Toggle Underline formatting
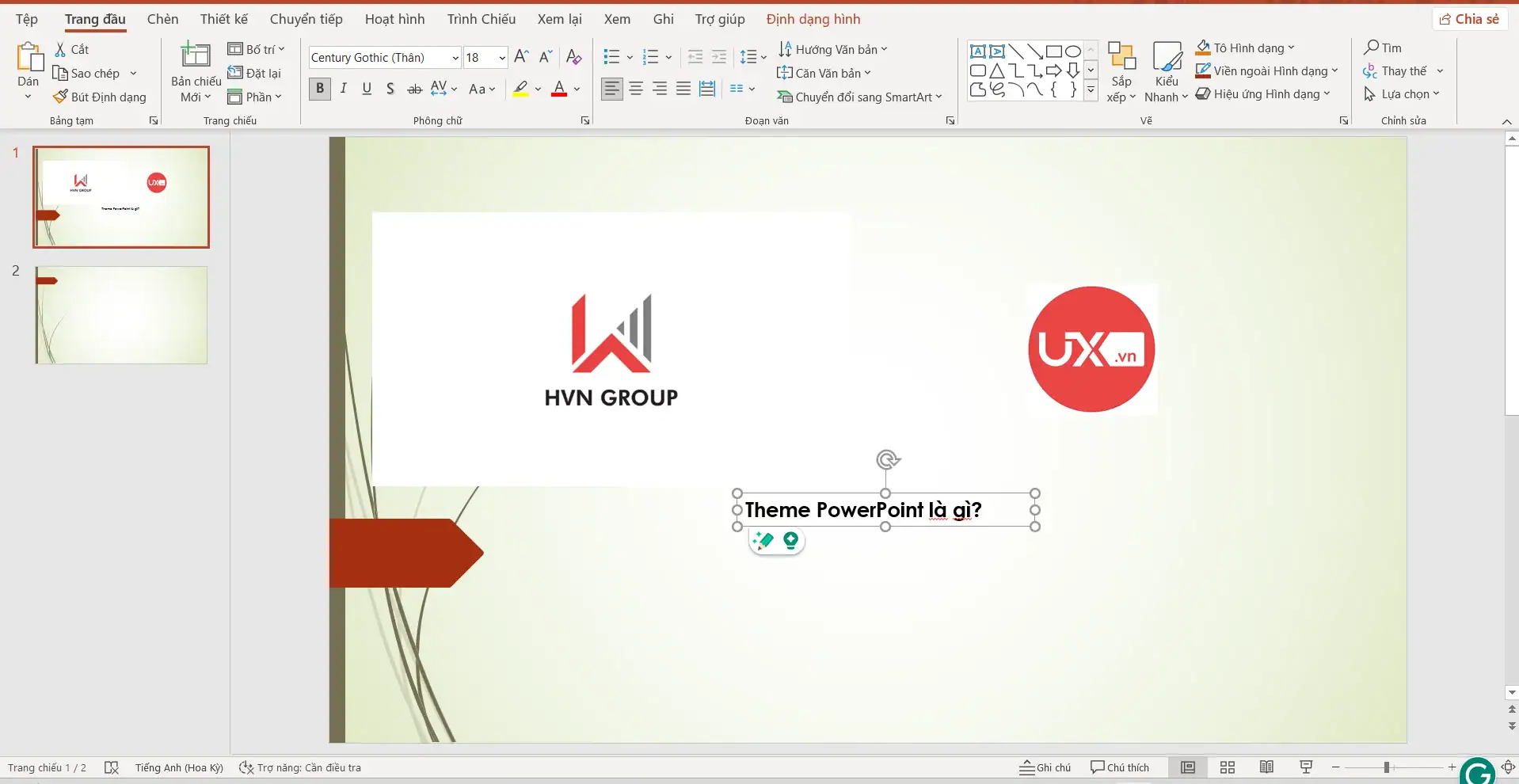Image resolution: width=1519 pixels, height=784 pixels. click(x=367, y=89)
